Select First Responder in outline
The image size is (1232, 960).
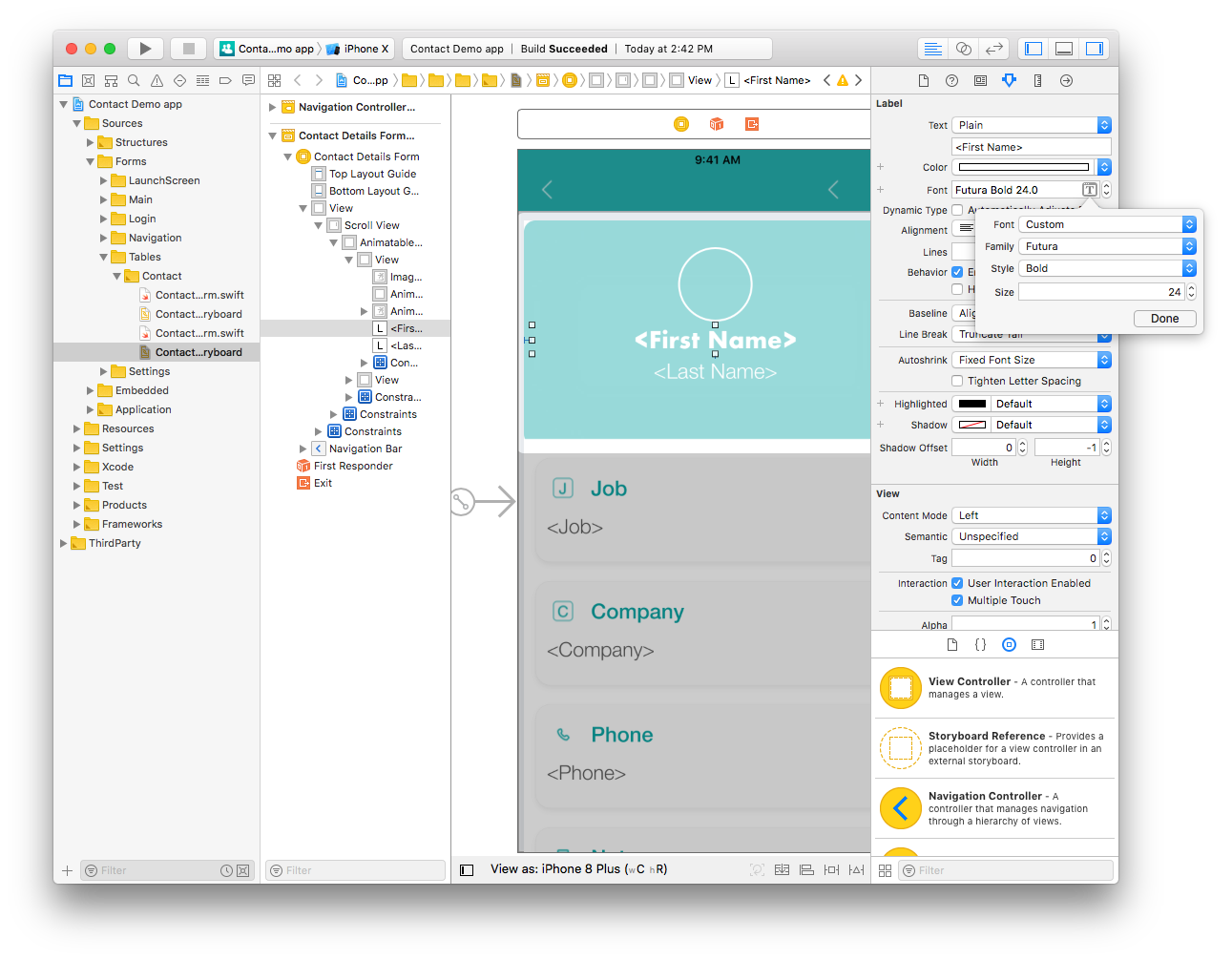(353, 466)
